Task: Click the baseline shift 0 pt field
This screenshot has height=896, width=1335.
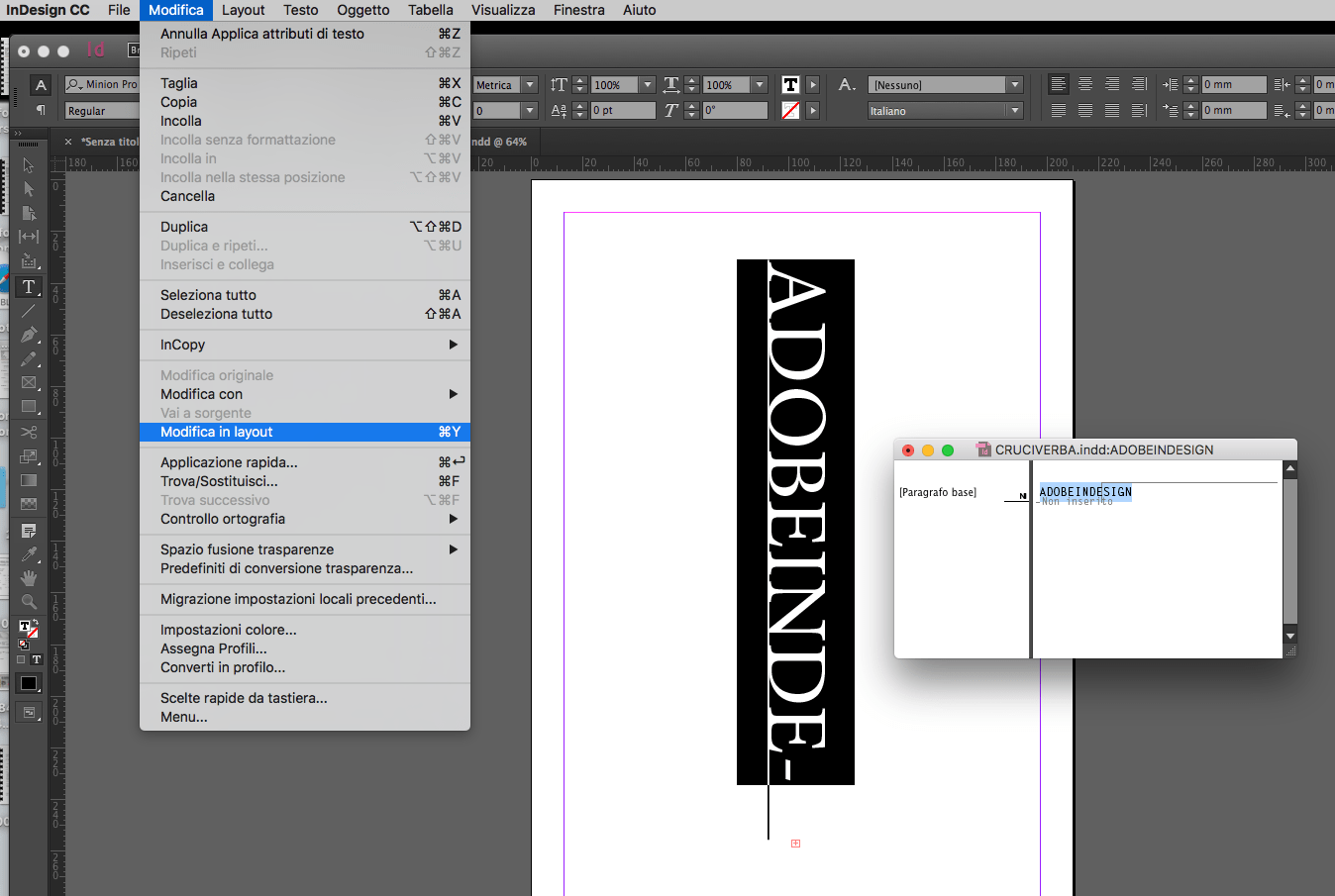Action: pos(623,111)
